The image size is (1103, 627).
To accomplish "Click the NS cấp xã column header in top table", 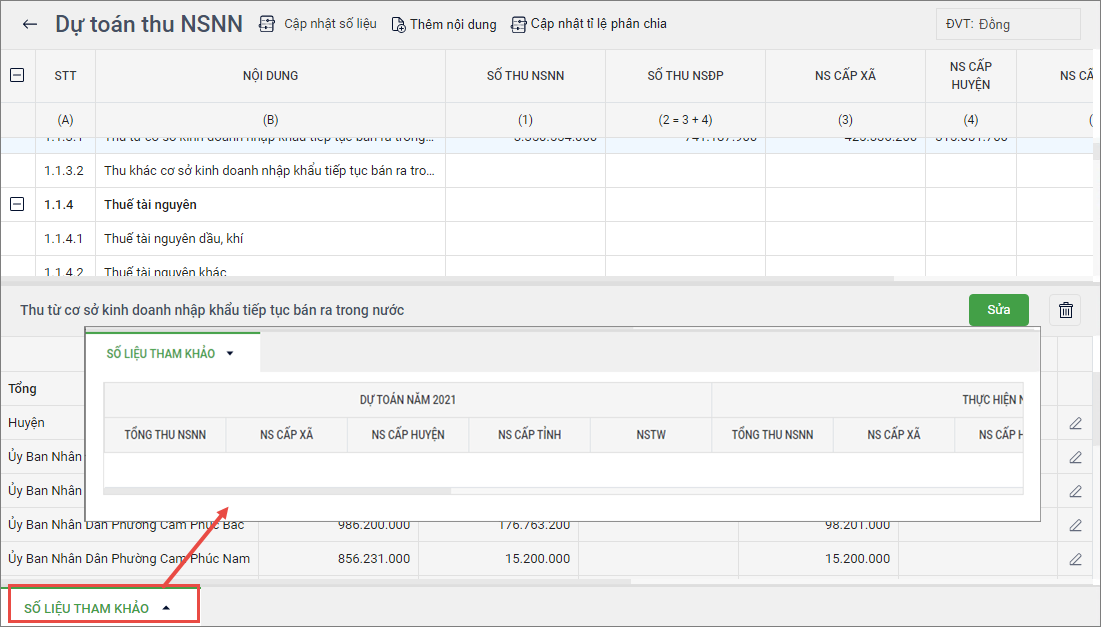I will pos(845,76).
